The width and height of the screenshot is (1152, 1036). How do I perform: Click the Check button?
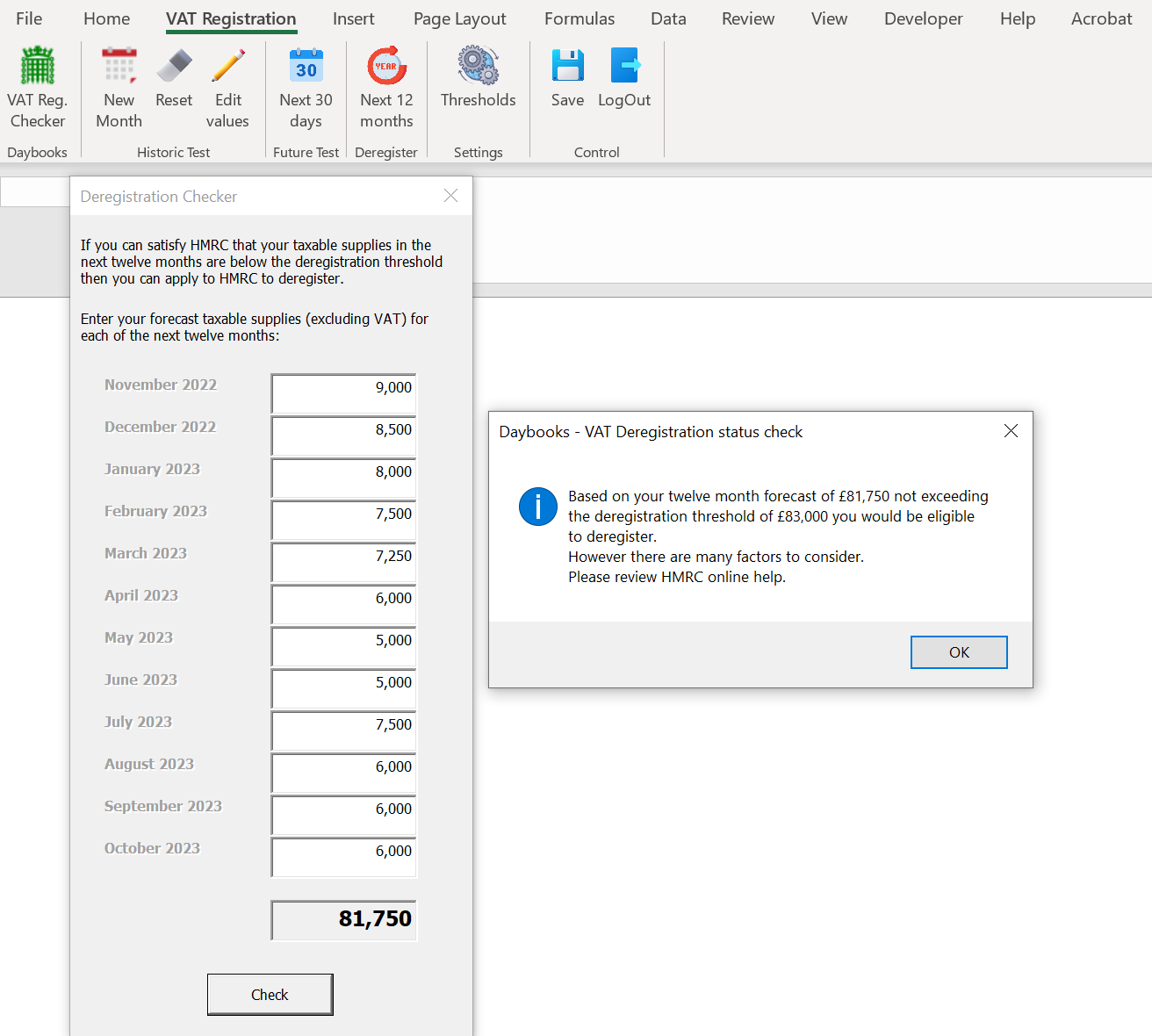pos(270,995)
